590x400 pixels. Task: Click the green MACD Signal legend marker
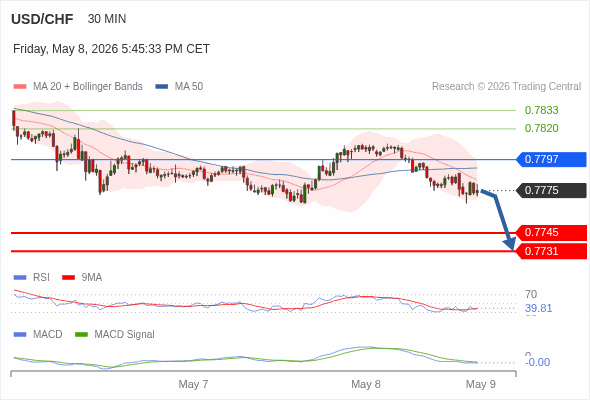[x=81, y=335]
